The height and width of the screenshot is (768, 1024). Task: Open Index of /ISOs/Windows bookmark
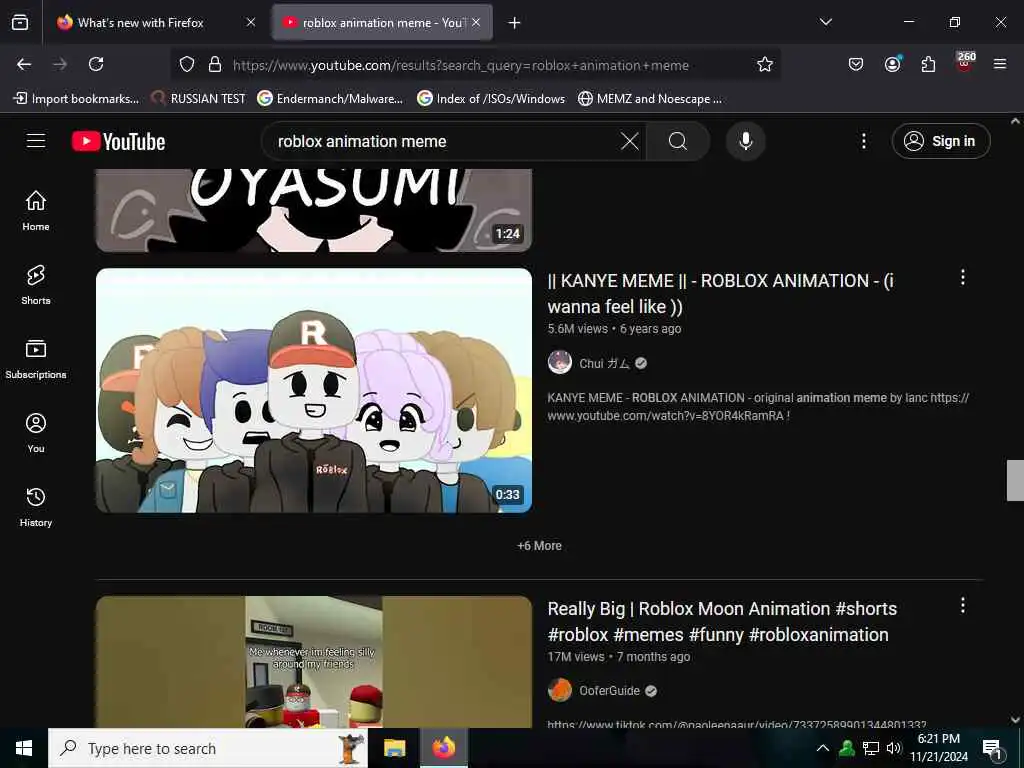tap(492, 99)
